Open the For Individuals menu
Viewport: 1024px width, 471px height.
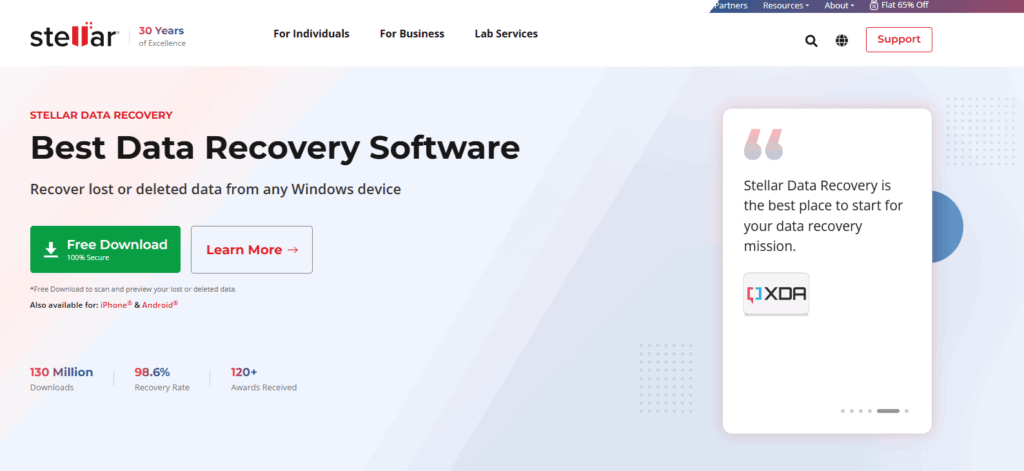[312, 34]
